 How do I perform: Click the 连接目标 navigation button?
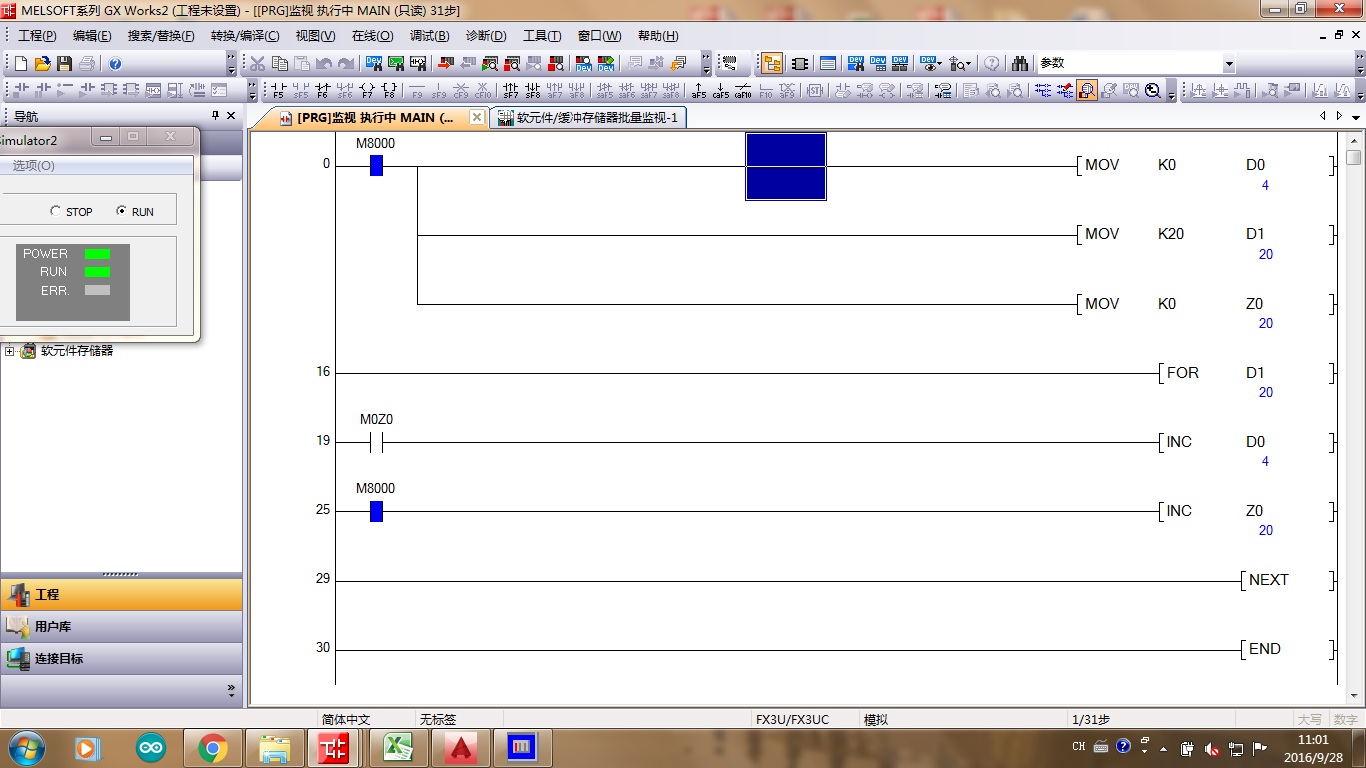58,659
